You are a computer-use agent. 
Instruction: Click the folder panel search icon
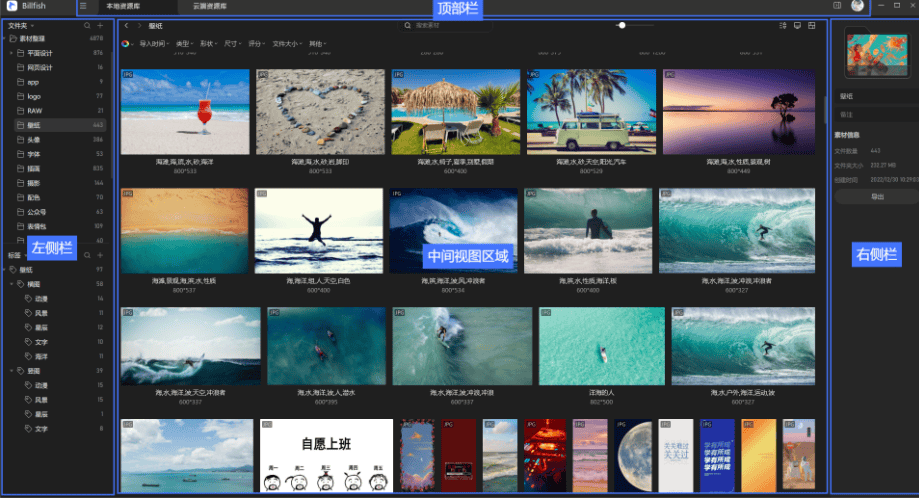click(x=87, y=25)
